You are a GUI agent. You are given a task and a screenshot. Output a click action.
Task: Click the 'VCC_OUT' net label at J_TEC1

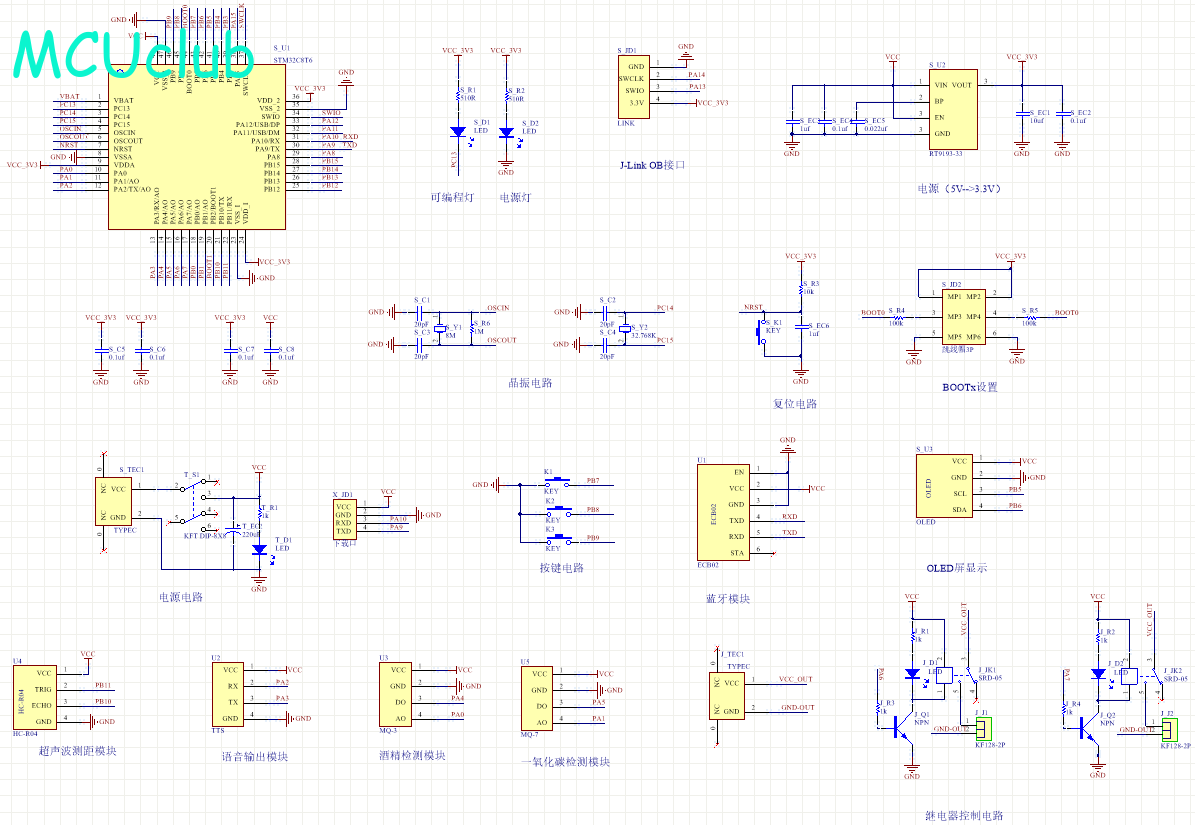tap(796, 679)
